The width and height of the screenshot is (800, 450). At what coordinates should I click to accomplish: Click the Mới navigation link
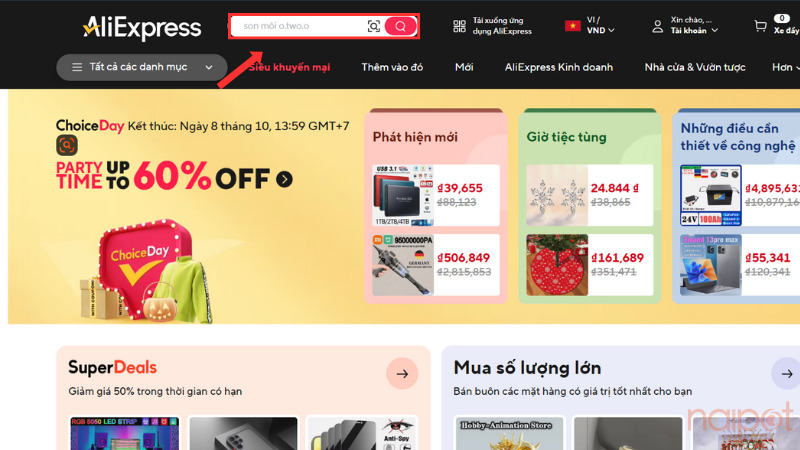coord(464,67)
